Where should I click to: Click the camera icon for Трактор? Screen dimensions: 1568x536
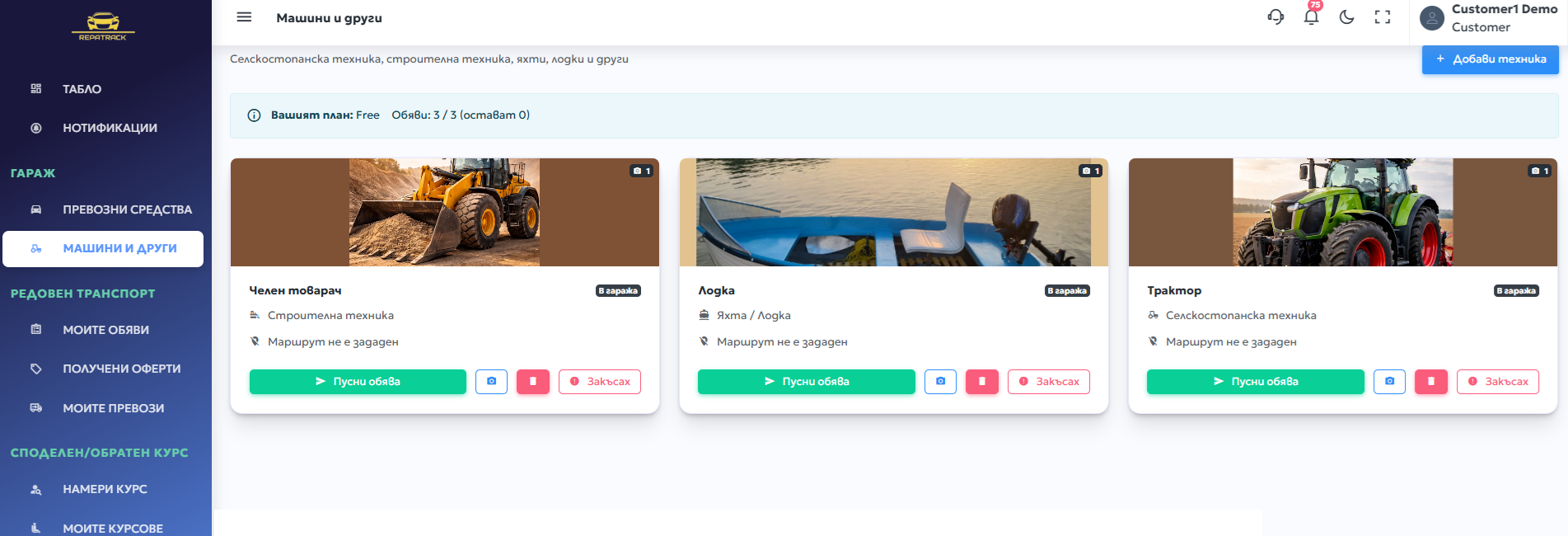click(1389, 382)
